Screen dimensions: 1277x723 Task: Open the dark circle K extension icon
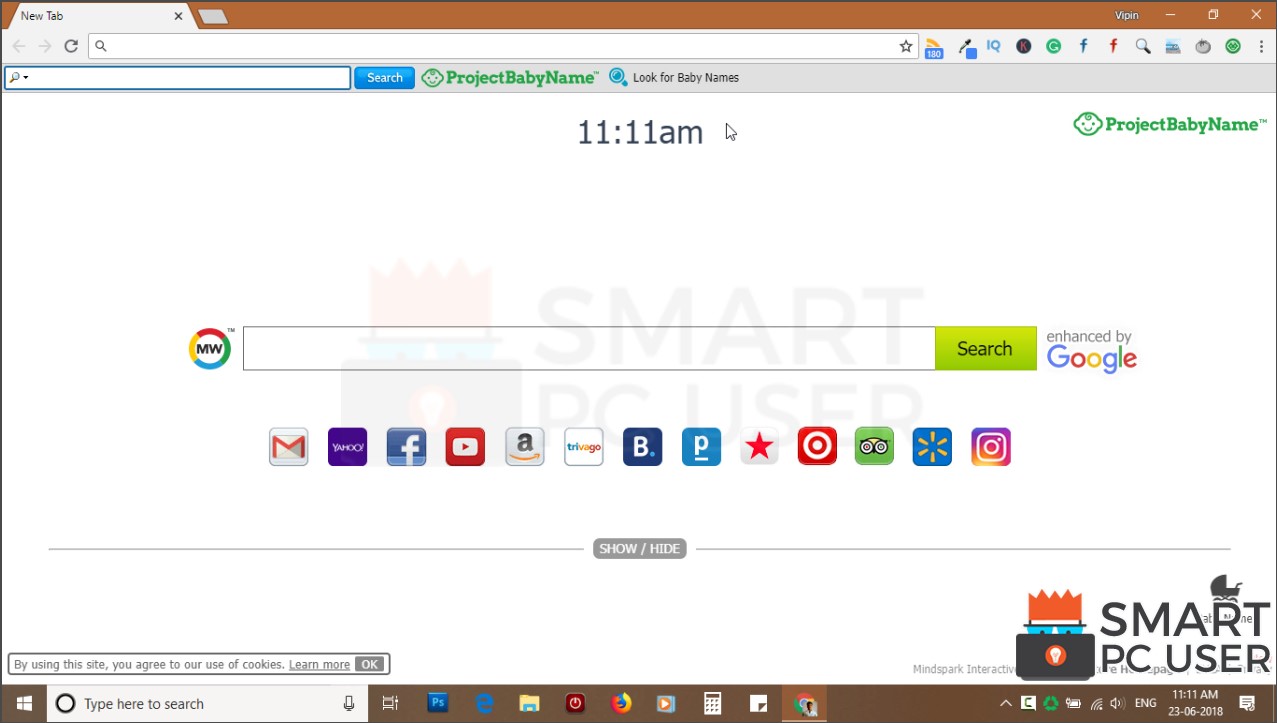click(1023, 46)
